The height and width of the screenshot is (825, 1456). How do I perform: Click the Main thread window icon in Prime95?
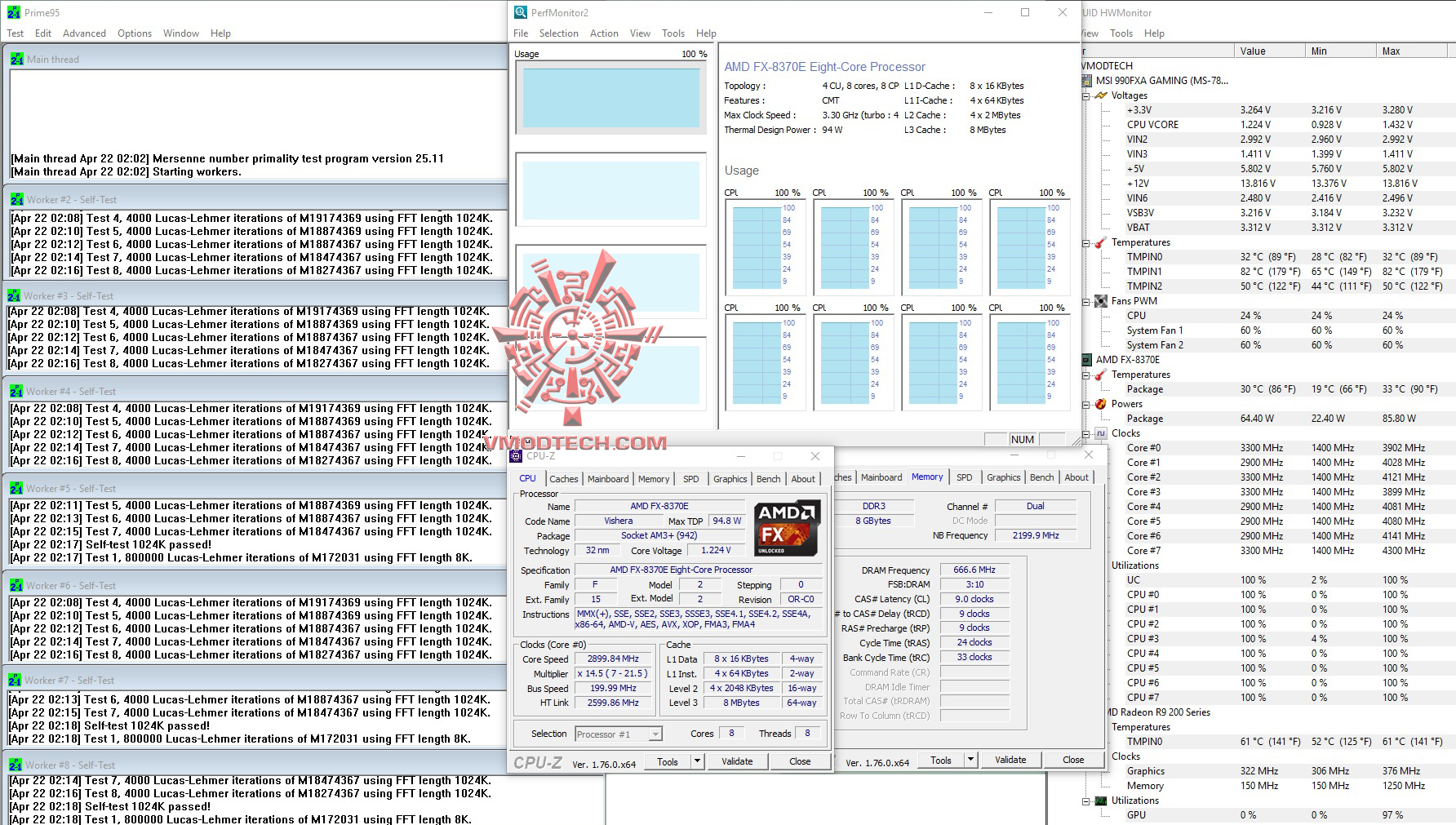point(16,59)
